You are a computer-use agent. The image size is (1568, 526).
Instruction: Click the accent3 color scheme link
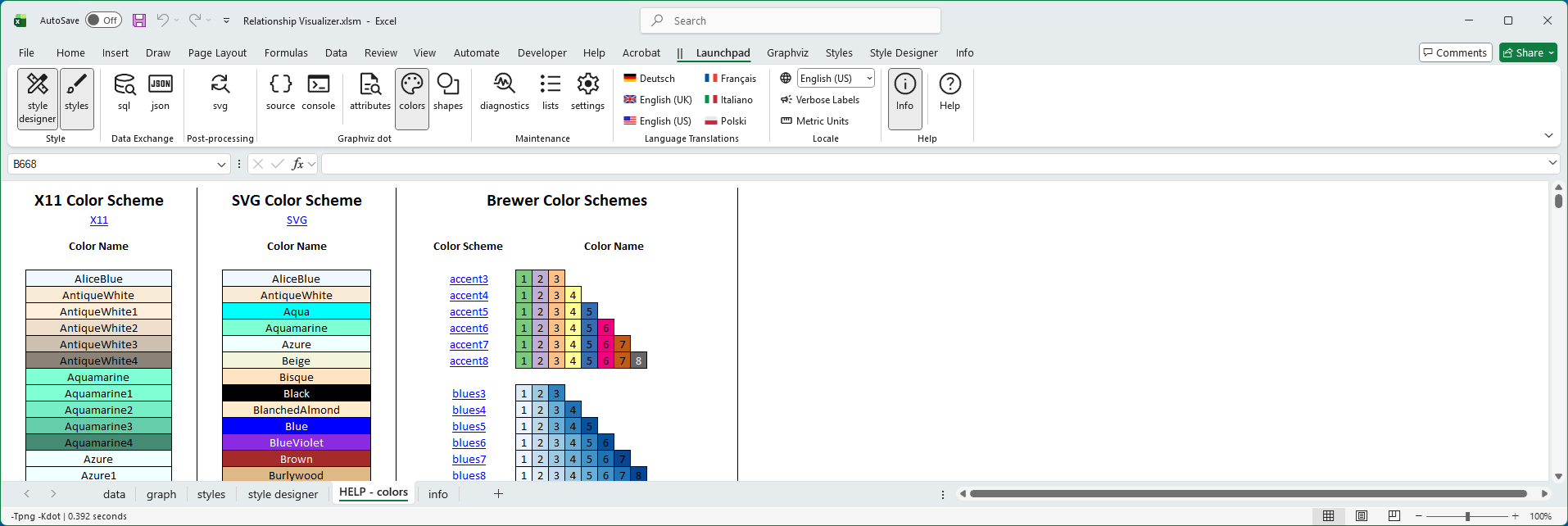tap(469, 279)
